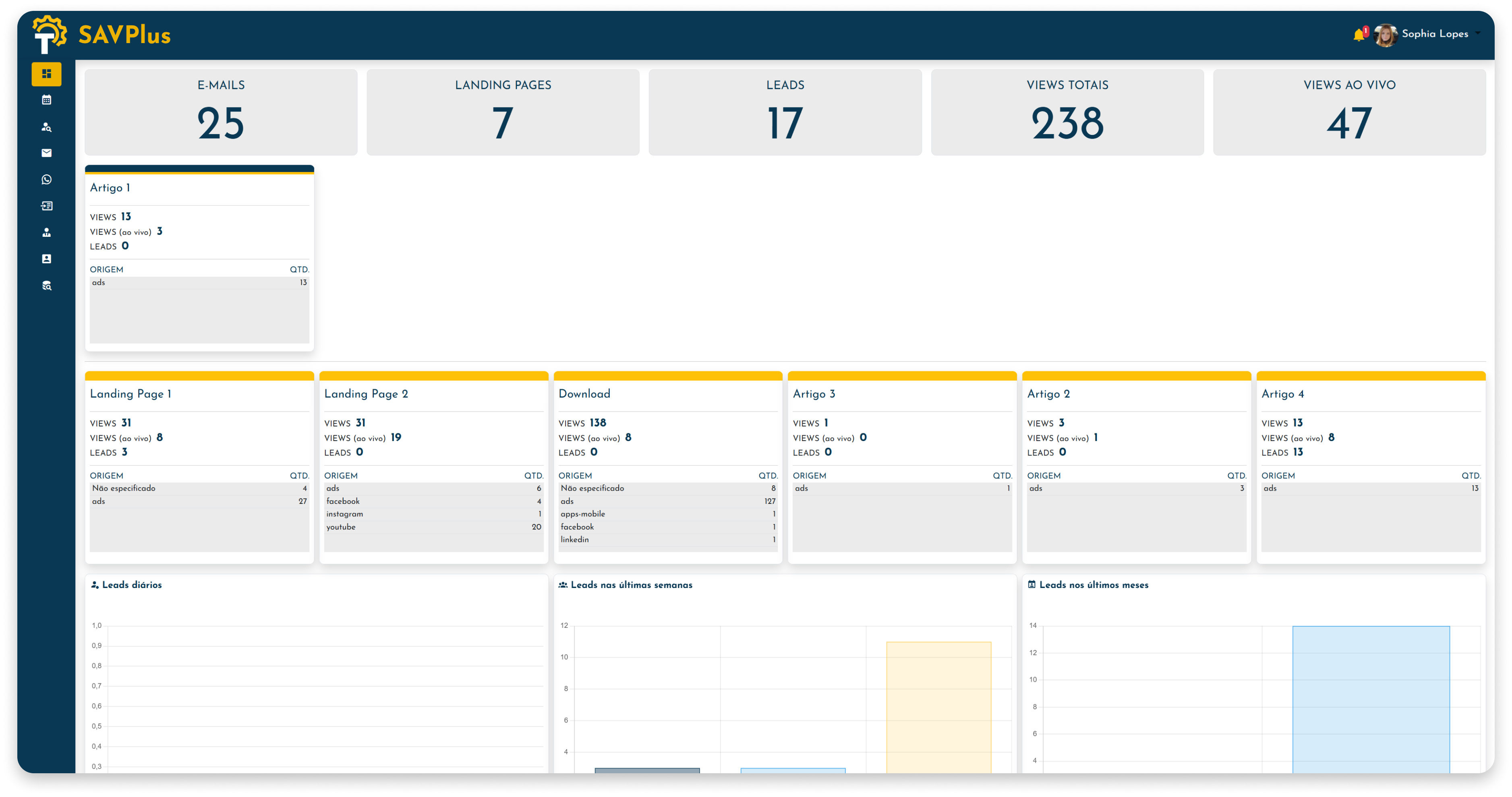Click the database search sidebar icon
This screenshot has height=797, width=1512.
pyautogui.click(x=46, y=286)
